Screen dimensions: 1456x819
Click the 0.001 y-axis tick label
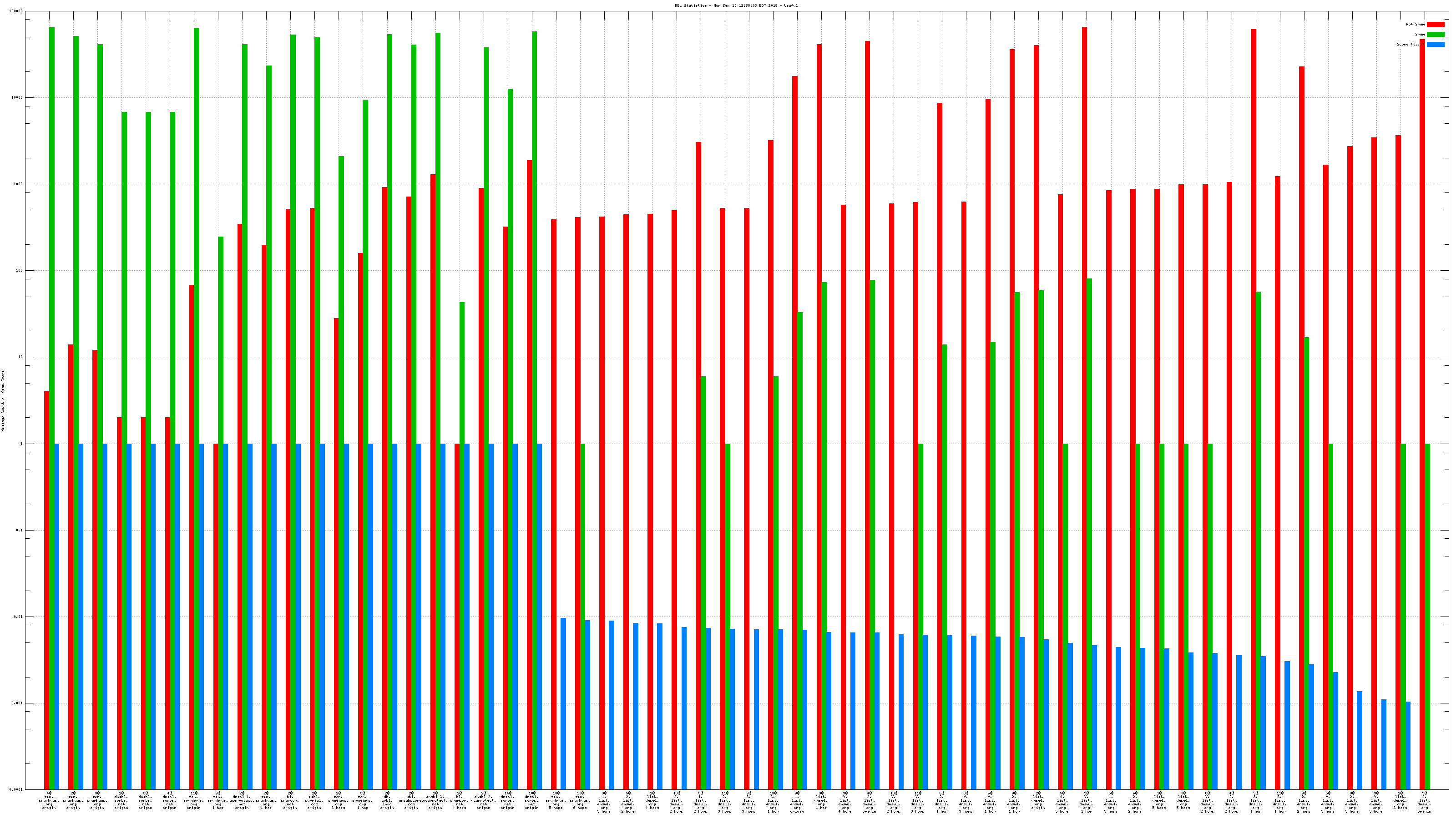pyautogui.click(x=17, y=703)
